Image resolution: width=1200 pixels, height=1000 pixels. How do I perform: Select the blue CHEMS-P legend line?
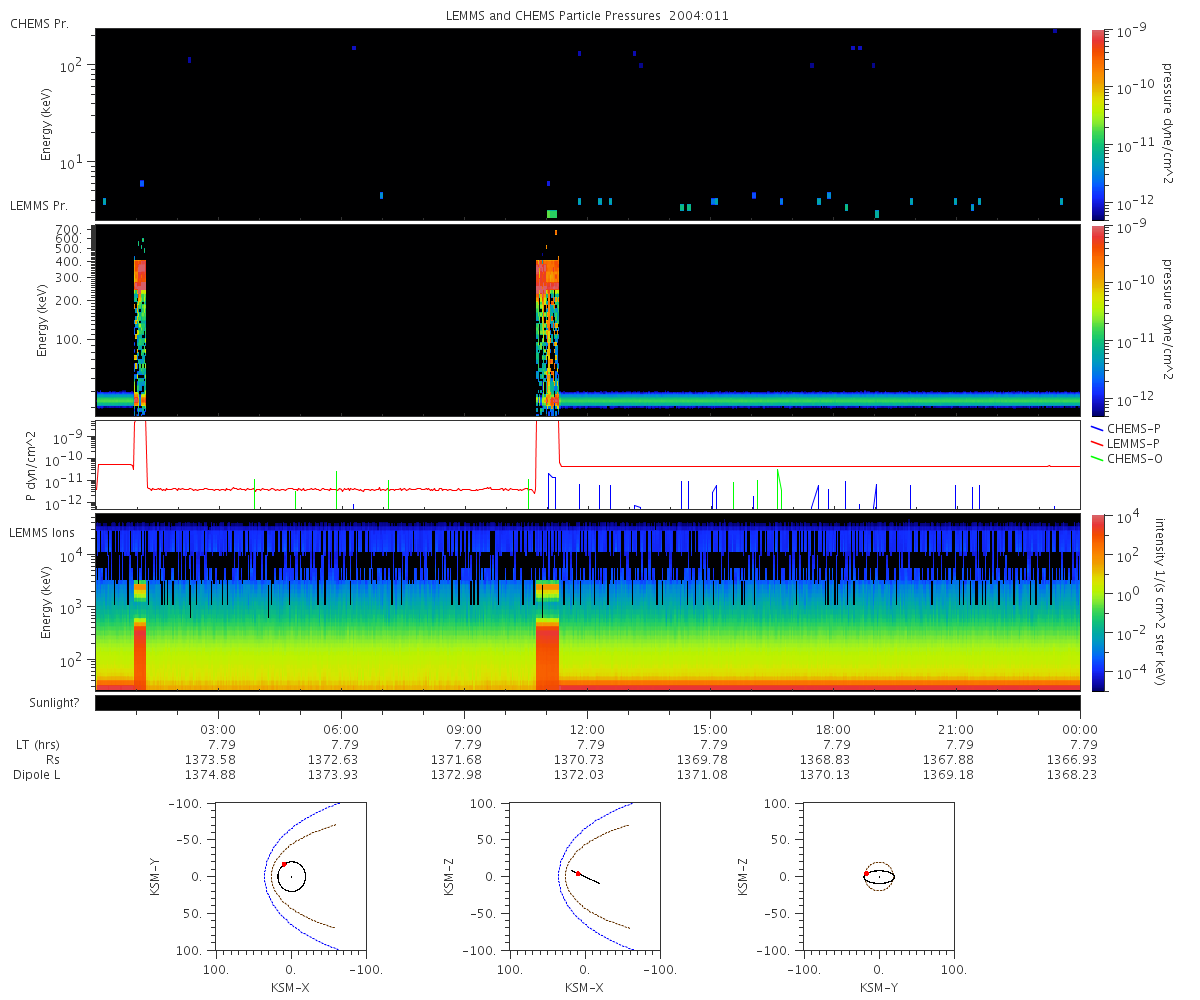1098,428
